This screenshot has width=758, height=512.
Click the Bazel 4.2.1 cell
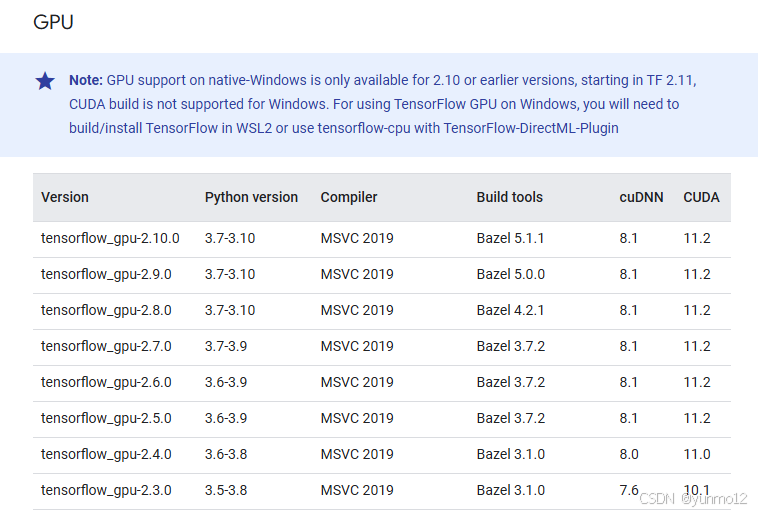(510, 310)
